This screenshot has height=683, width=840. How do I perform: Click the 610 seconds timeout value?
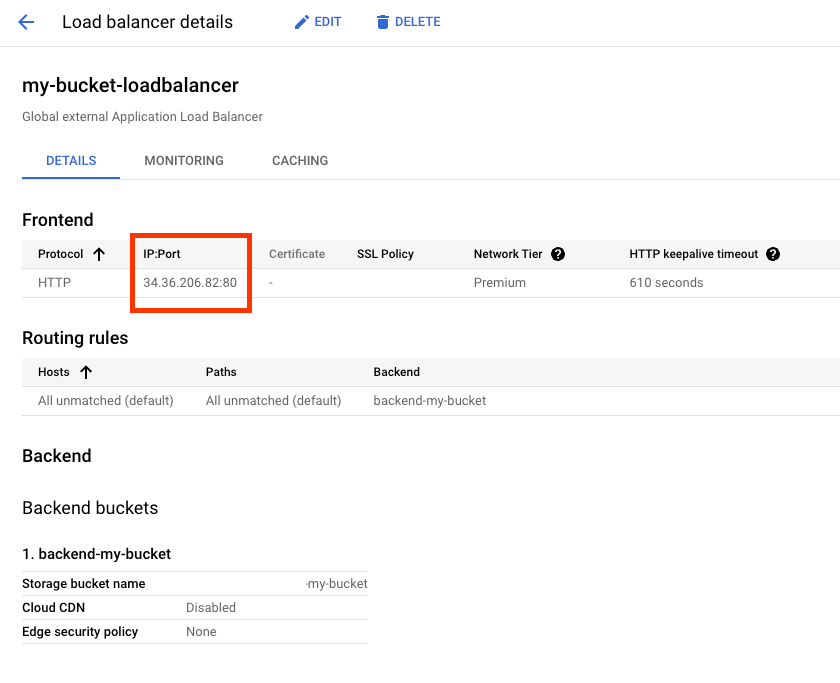point(666,283)
